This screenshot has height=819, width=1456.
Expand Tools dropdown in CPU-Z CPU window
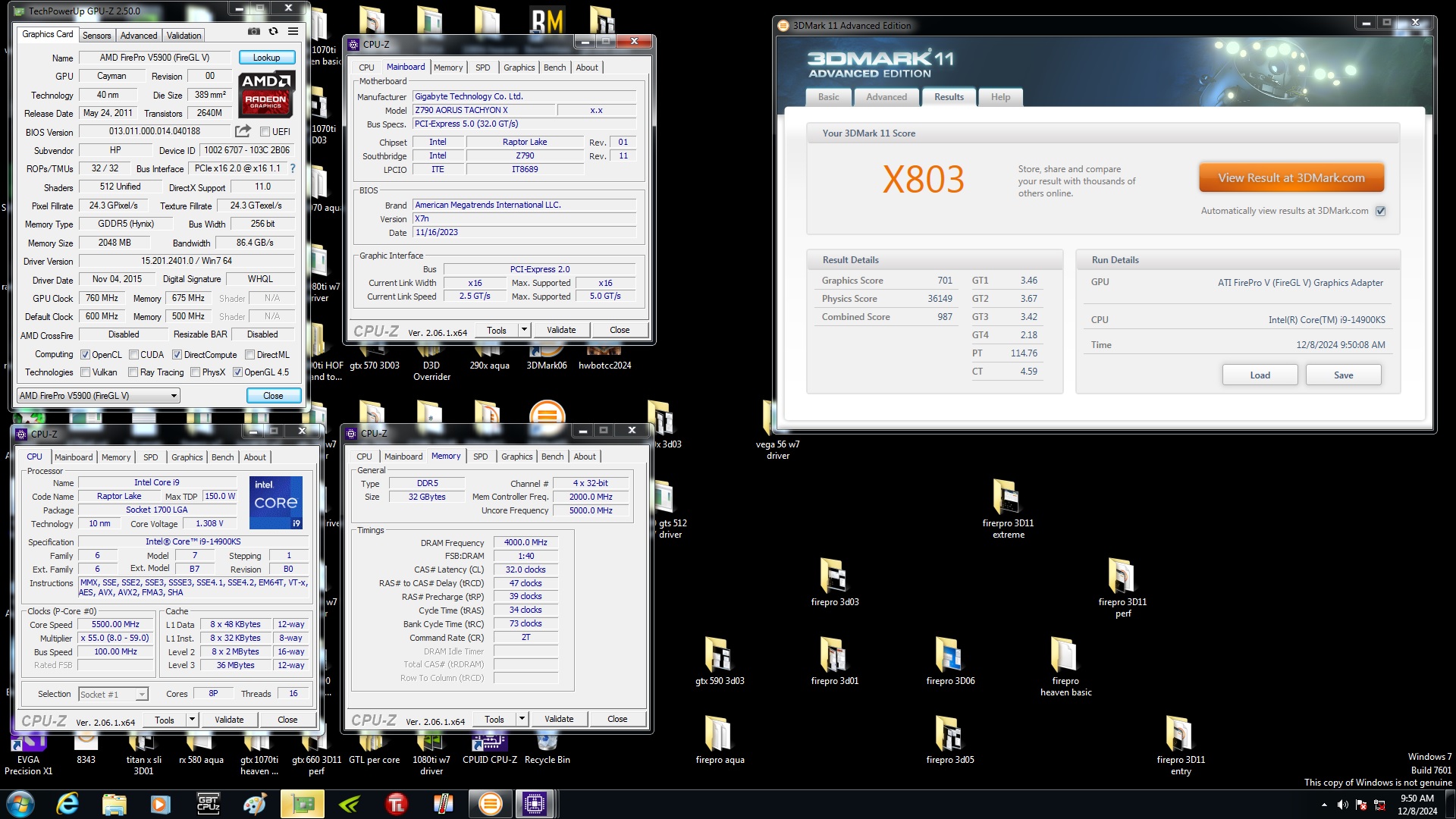pyautogui.click(x=192, y=720)
